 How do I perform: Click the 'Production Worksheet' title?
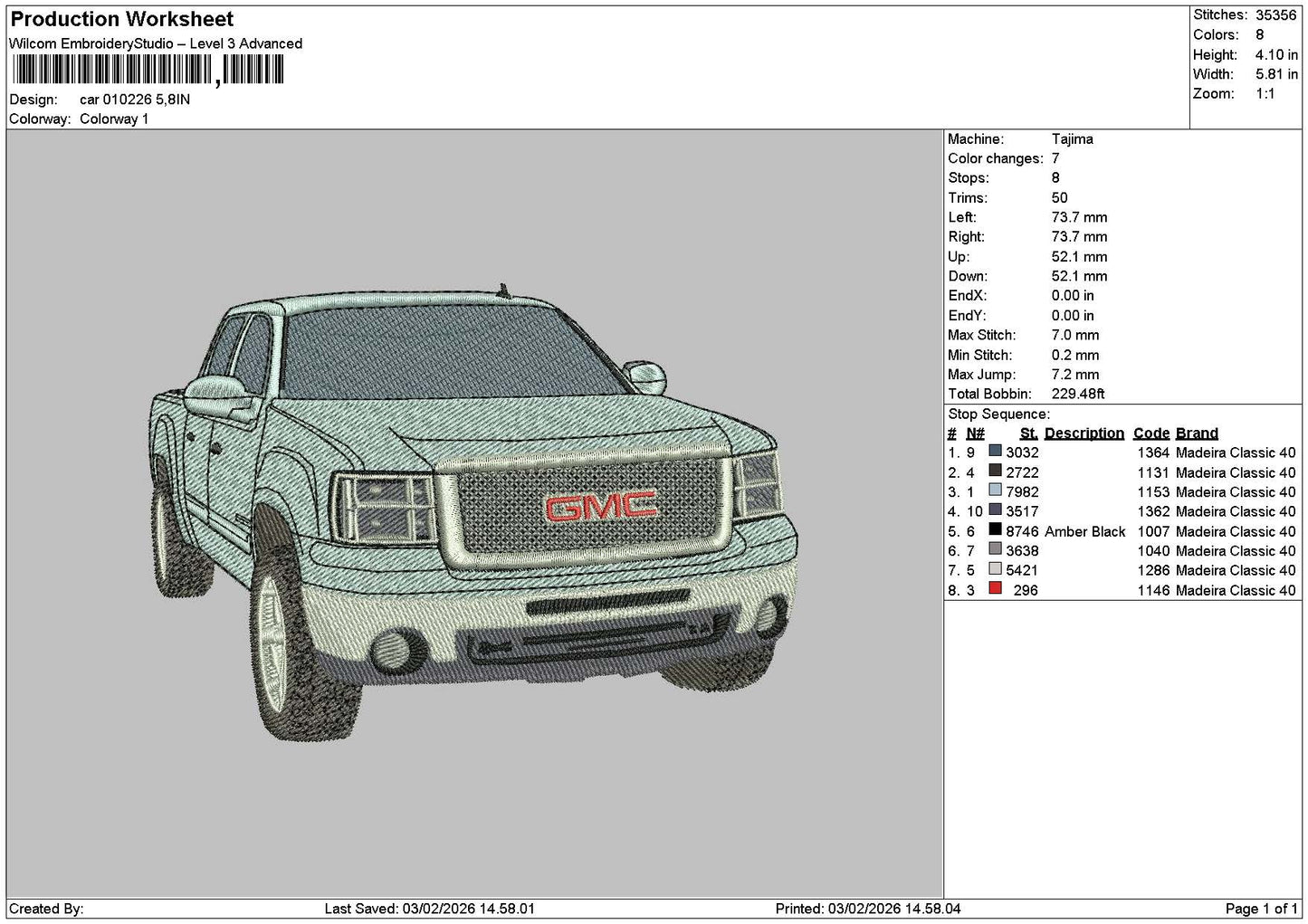click(x=121, y=19)
